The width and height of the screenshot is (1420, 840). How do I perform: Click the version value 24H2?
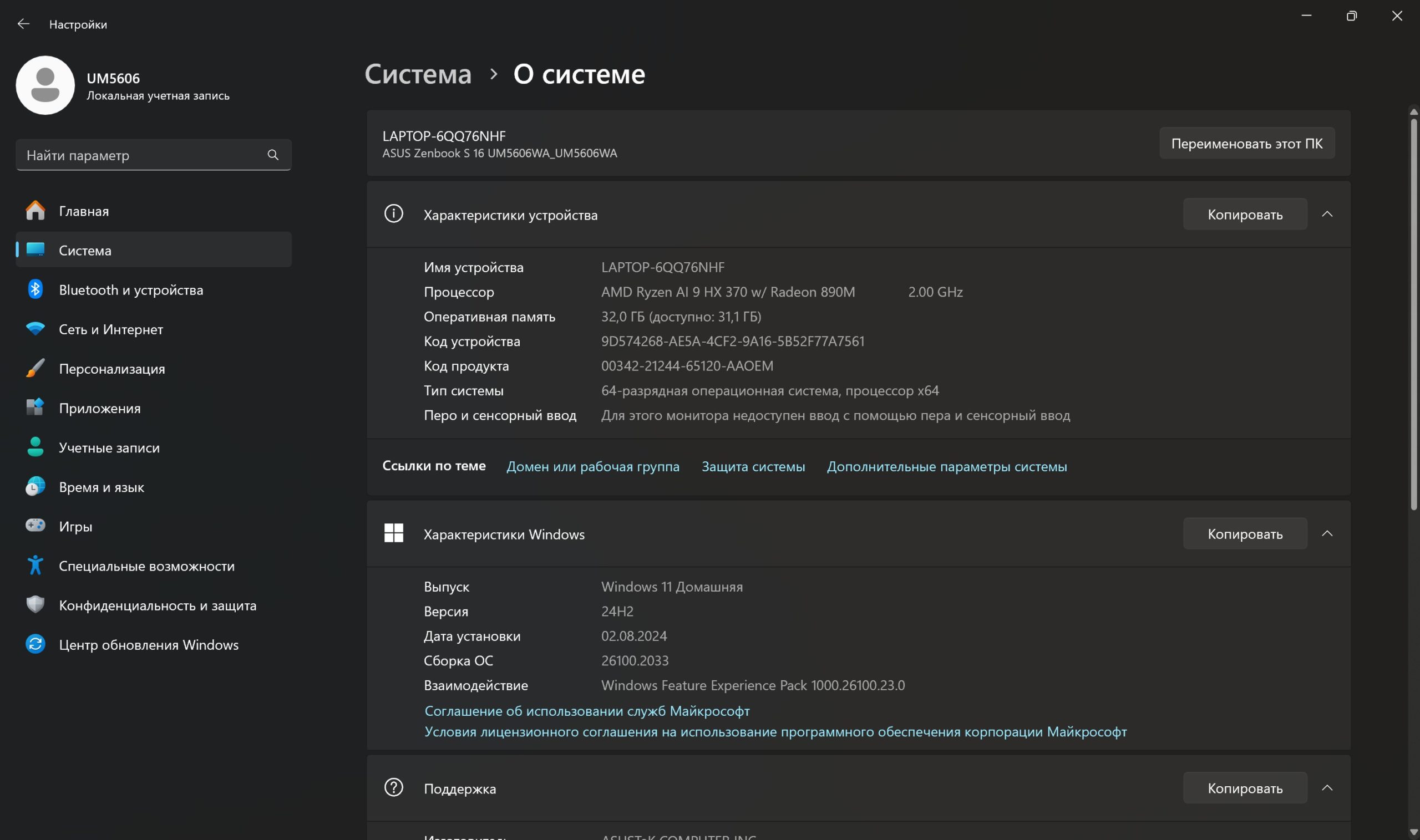pyautogui.click(x=617, y=611)
